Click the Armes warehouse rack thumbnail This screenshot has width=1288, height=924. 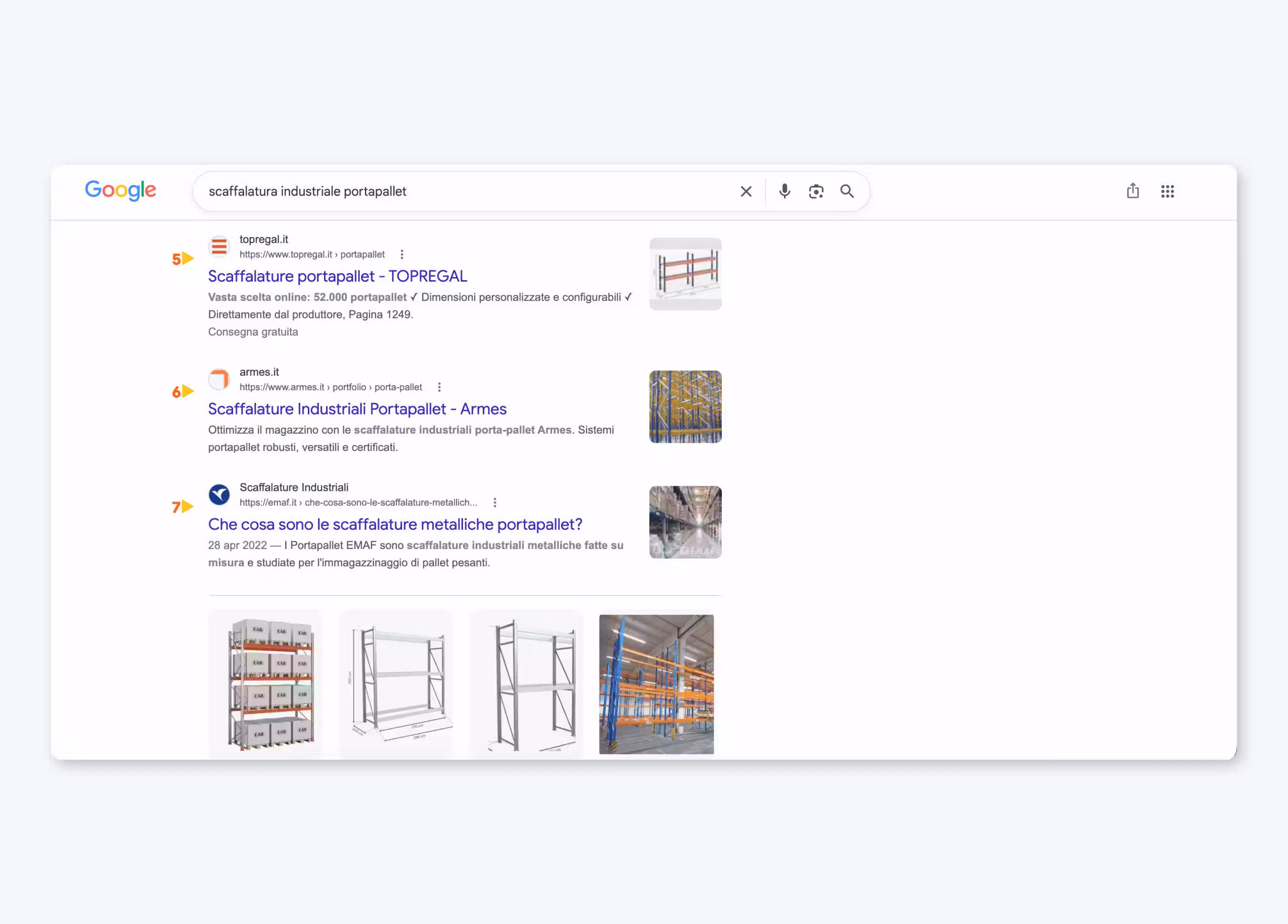coord(685,406)
